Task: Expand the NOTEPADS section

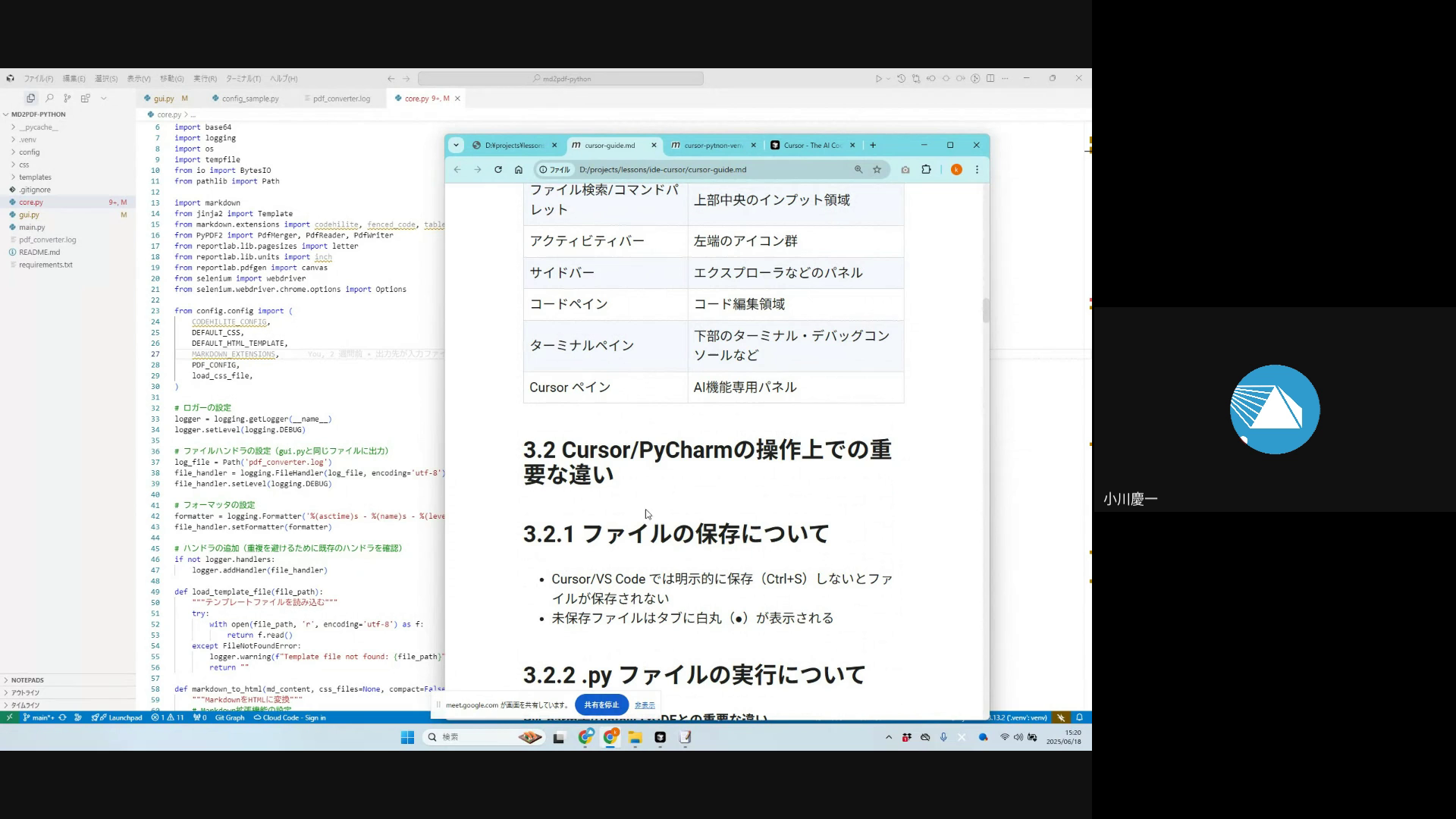Action: [x=27, y=680]
